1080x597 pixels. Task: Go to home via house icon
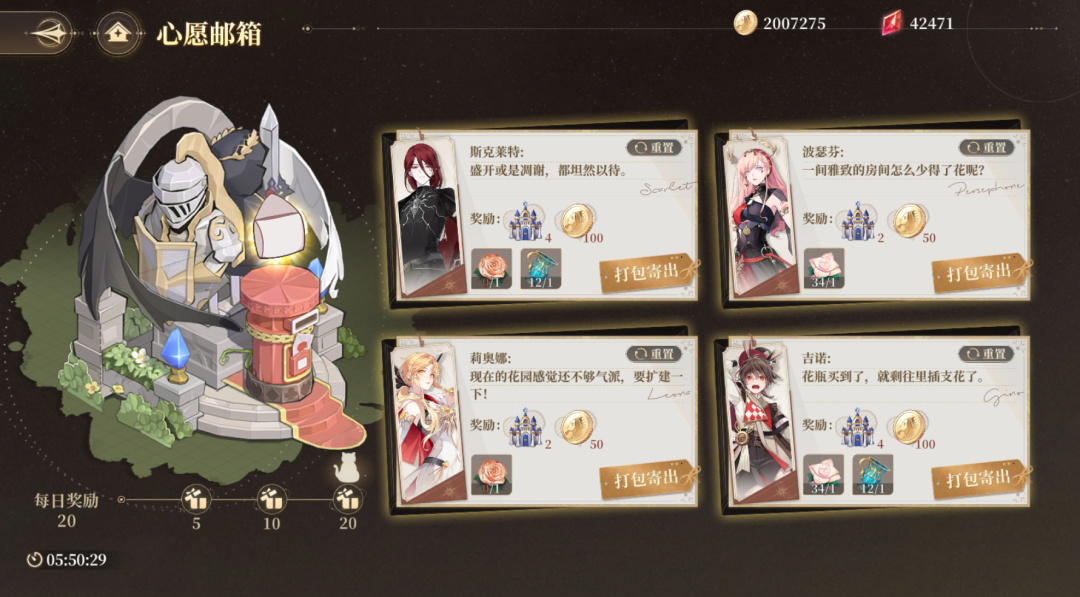(118, 32)
